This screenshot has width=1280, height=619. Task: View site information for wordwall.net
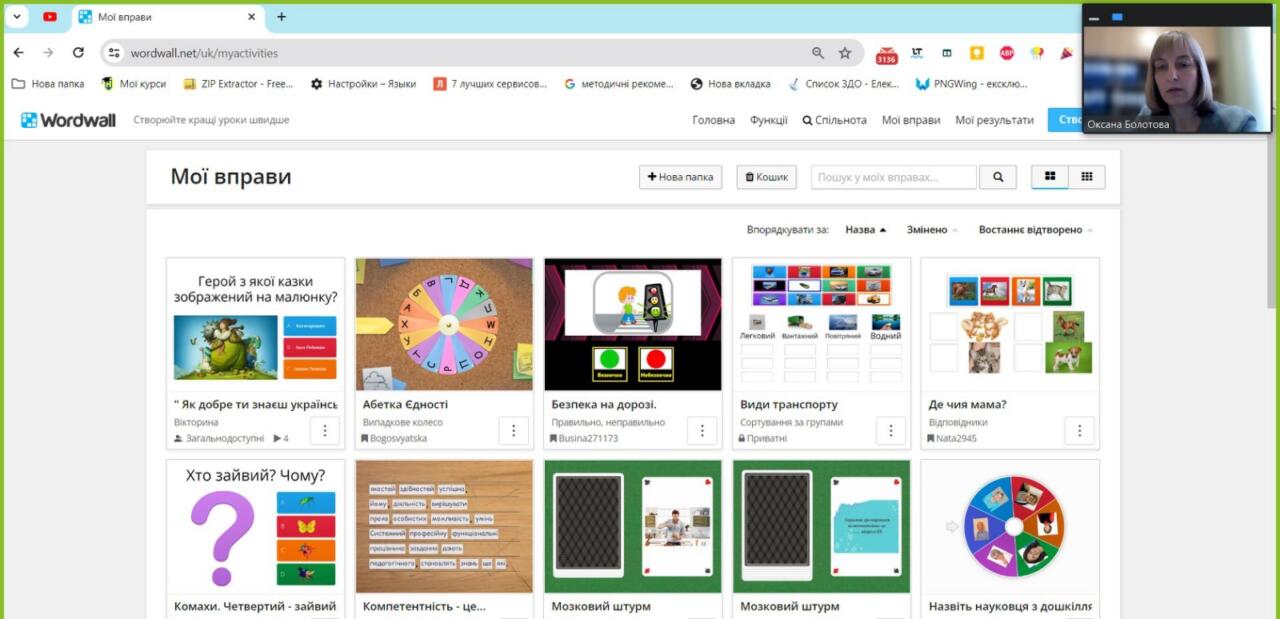coord(114,53)
